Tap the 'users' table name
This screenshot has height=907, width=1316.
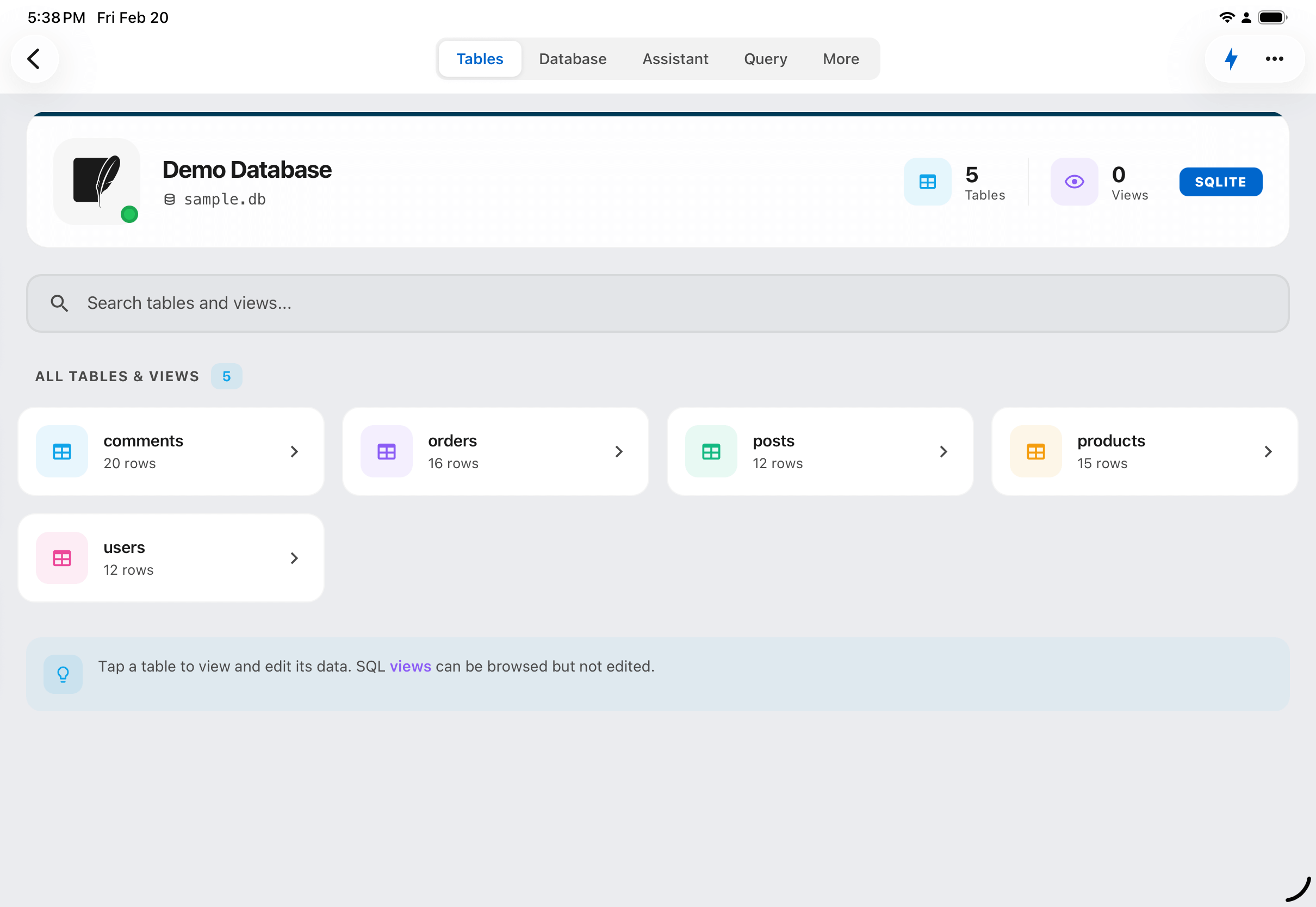pos(124,548)
